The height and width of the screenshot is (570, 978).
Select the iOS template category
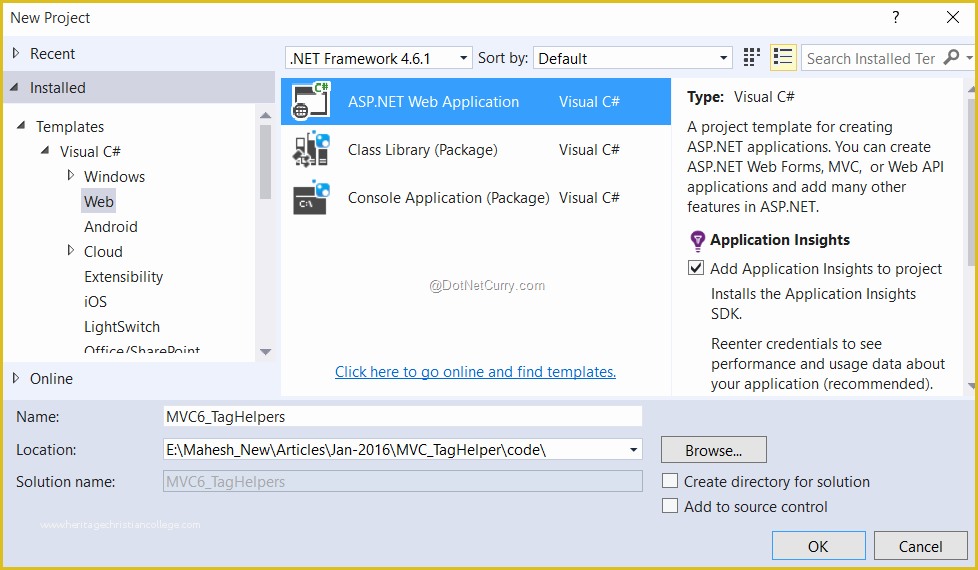pos(95,301)
